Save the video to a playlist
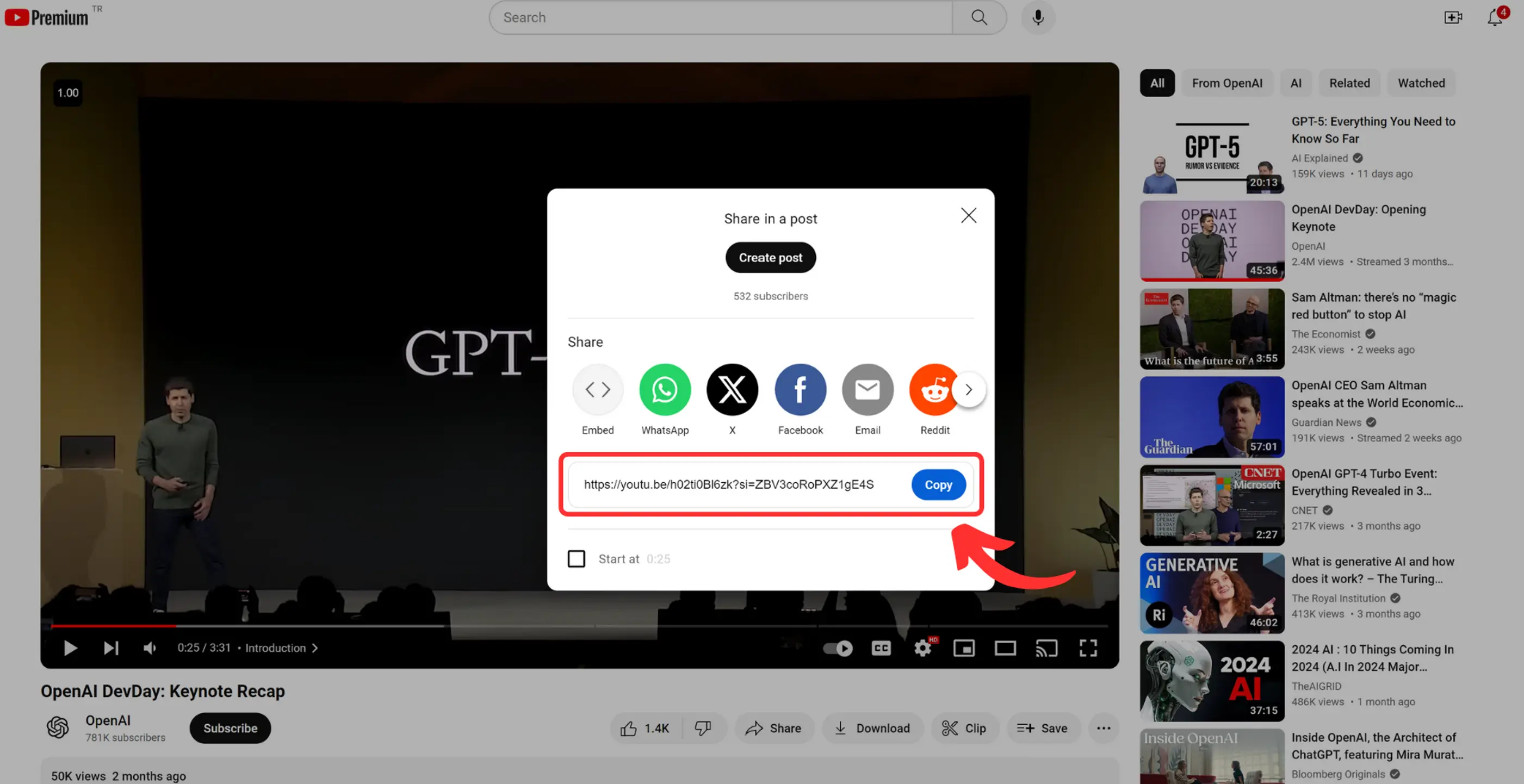The height and width of the screenshot is (784, 1524). (1043, 728)
